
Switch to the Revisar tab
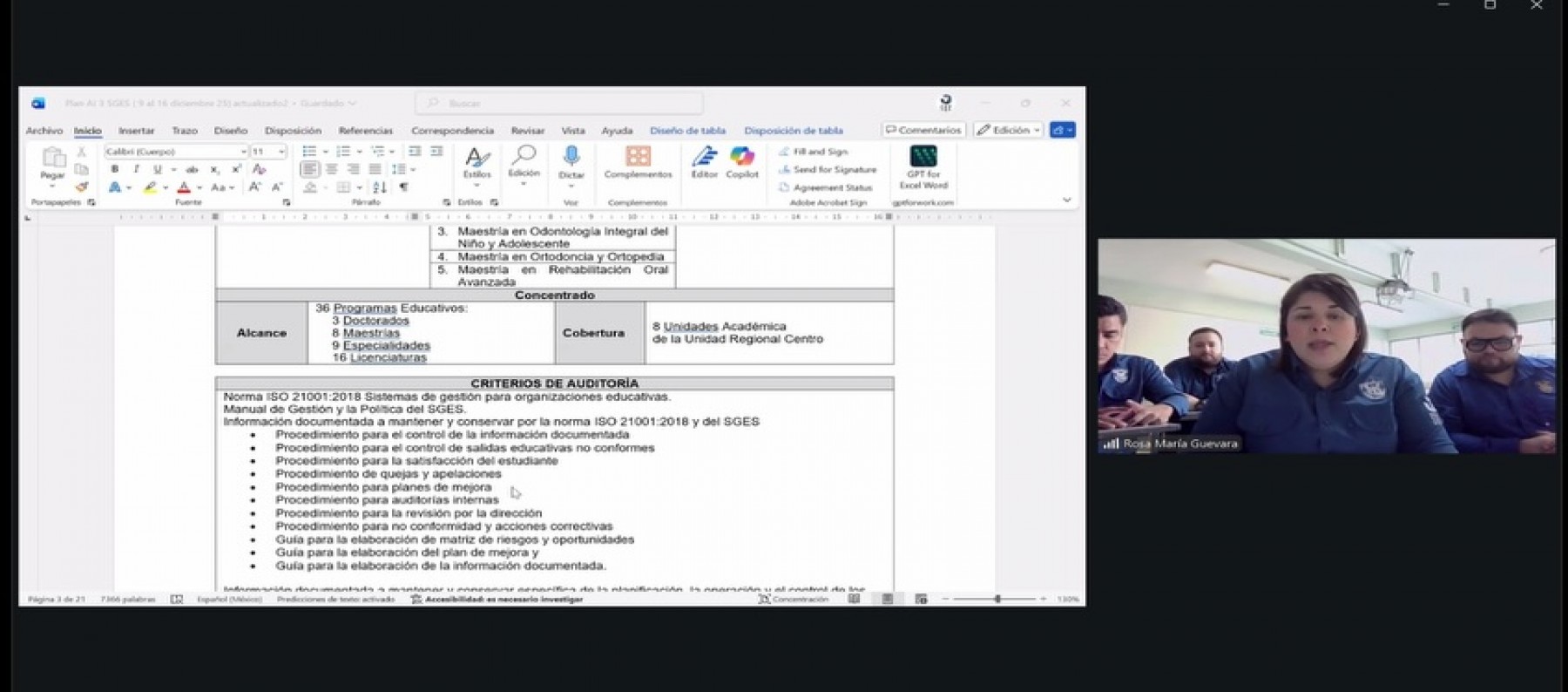click(x=528, y=131)
